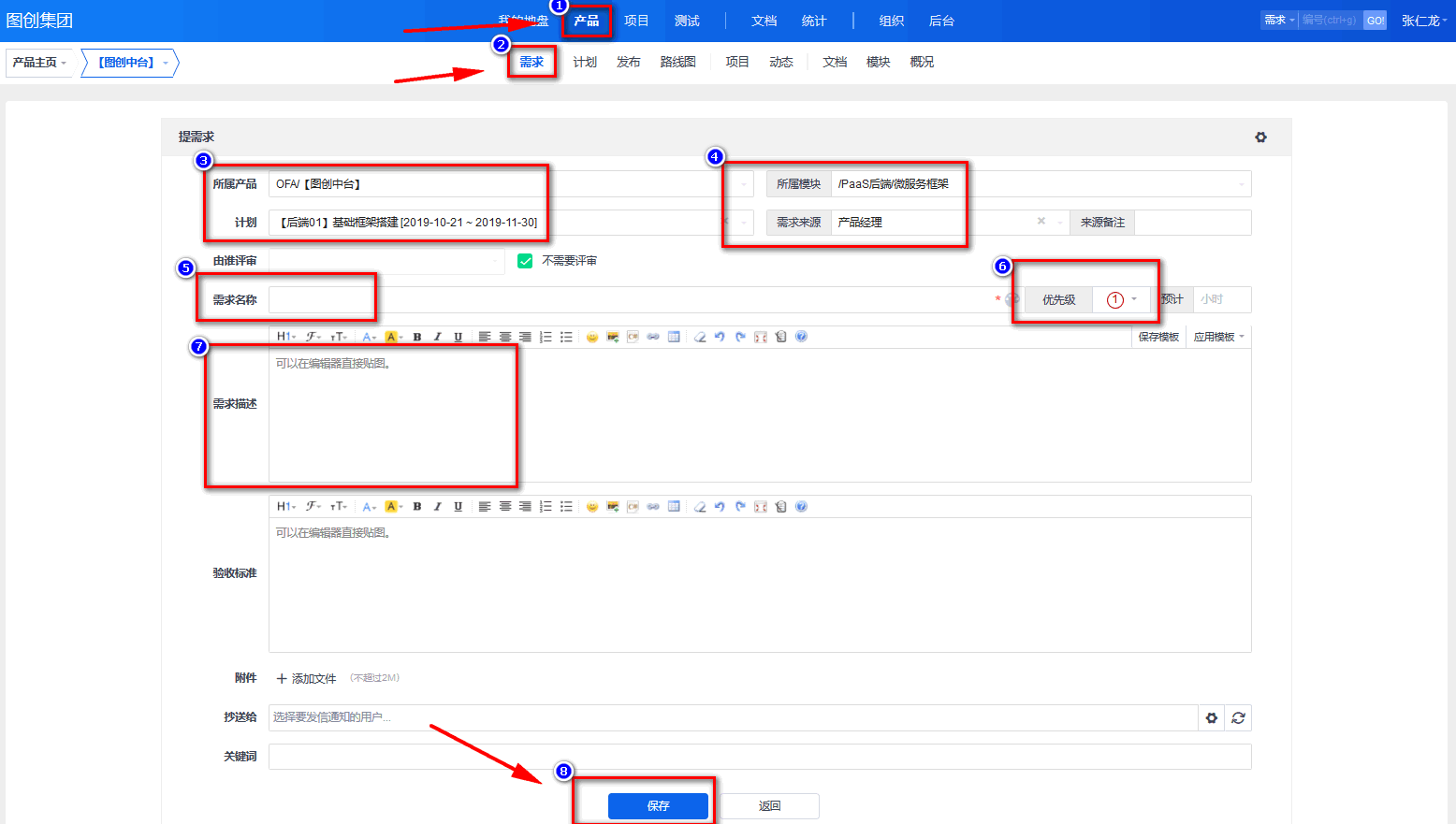Viewport: 1456px width, 824px height.
Task: Open 计划 dropdown with 【后端01】基础框架搭建
Action: tap(511, 223)
